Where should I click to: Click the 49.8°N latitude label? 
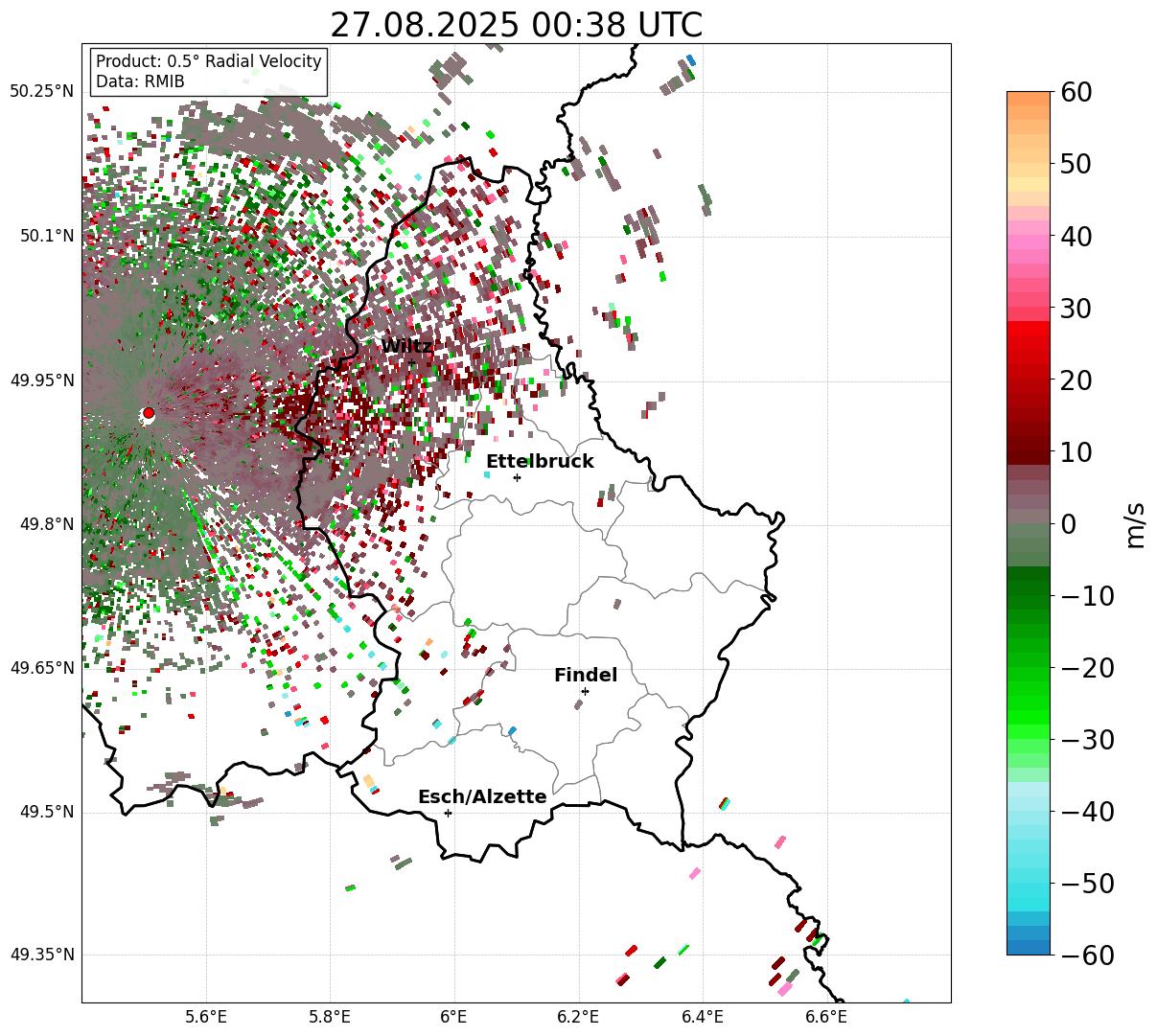tap(46, 524)
